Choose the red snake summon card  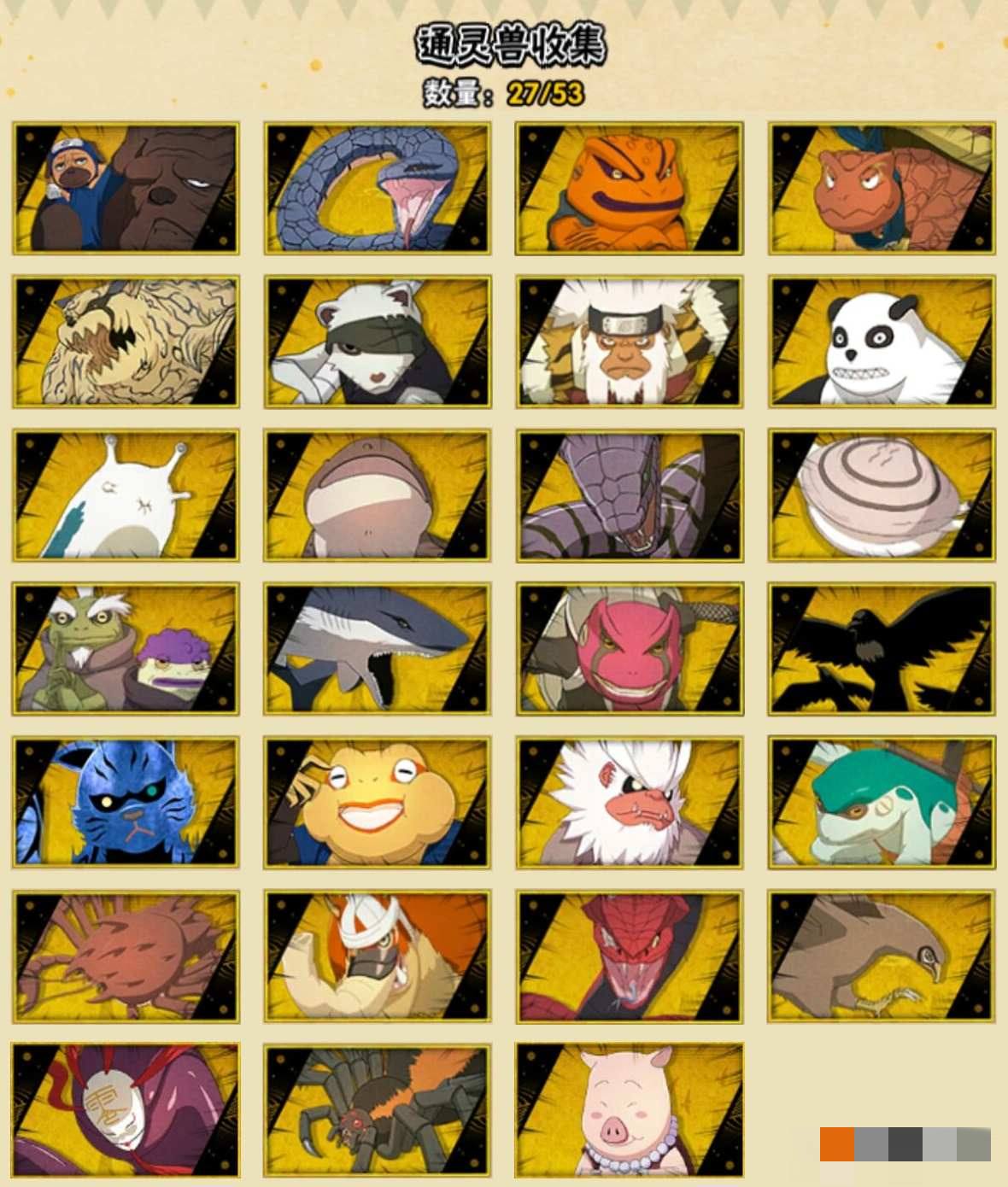coord(630,956)
